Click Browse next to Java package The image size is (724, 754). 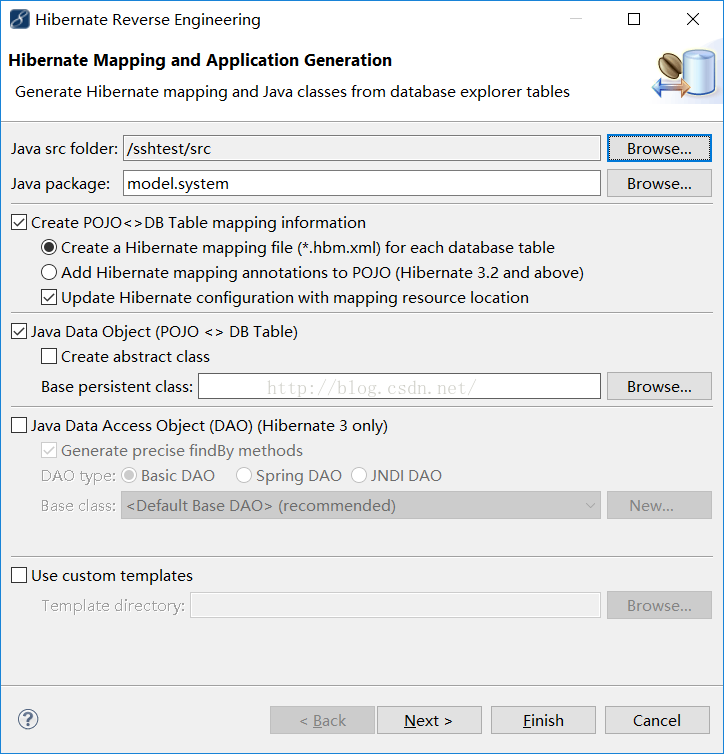(x=659, y=183)
